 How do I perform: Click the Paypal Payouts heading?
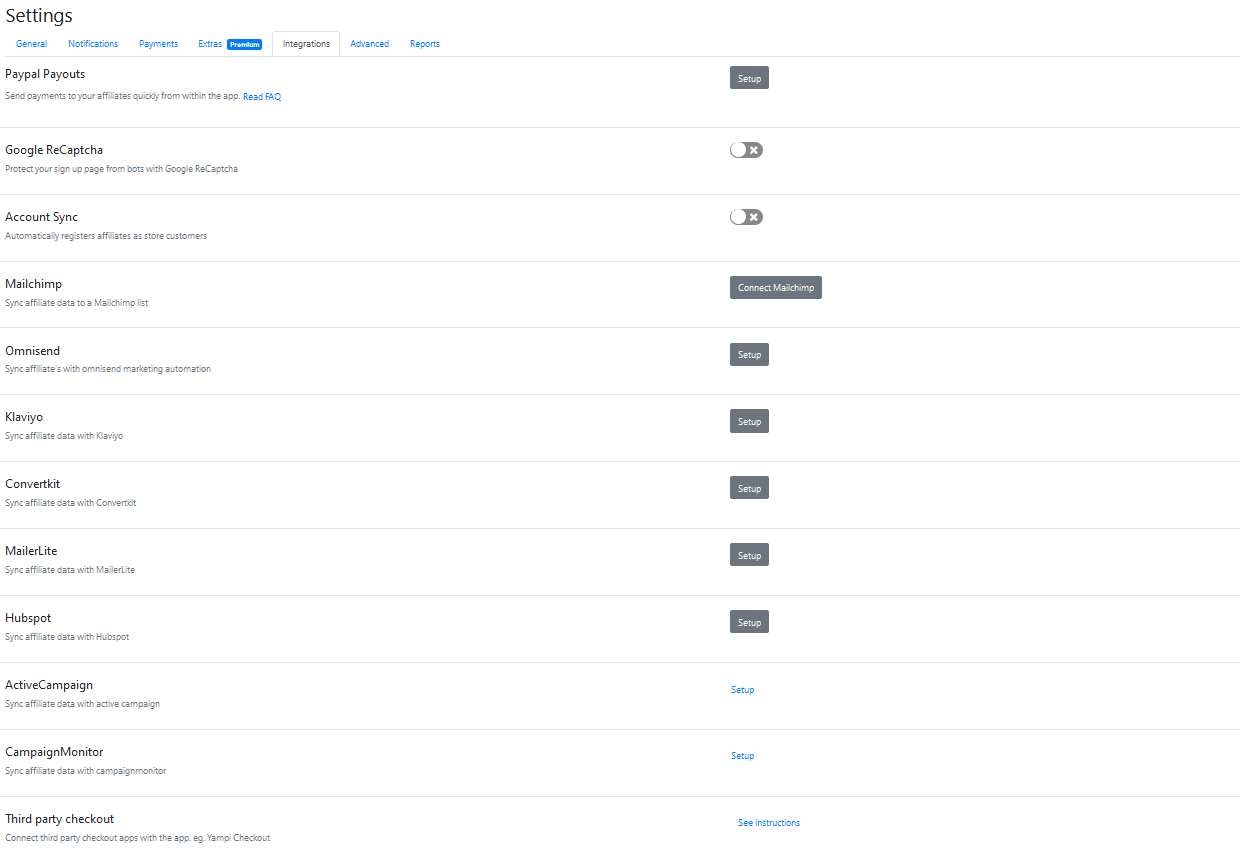[x=45, y=74]
